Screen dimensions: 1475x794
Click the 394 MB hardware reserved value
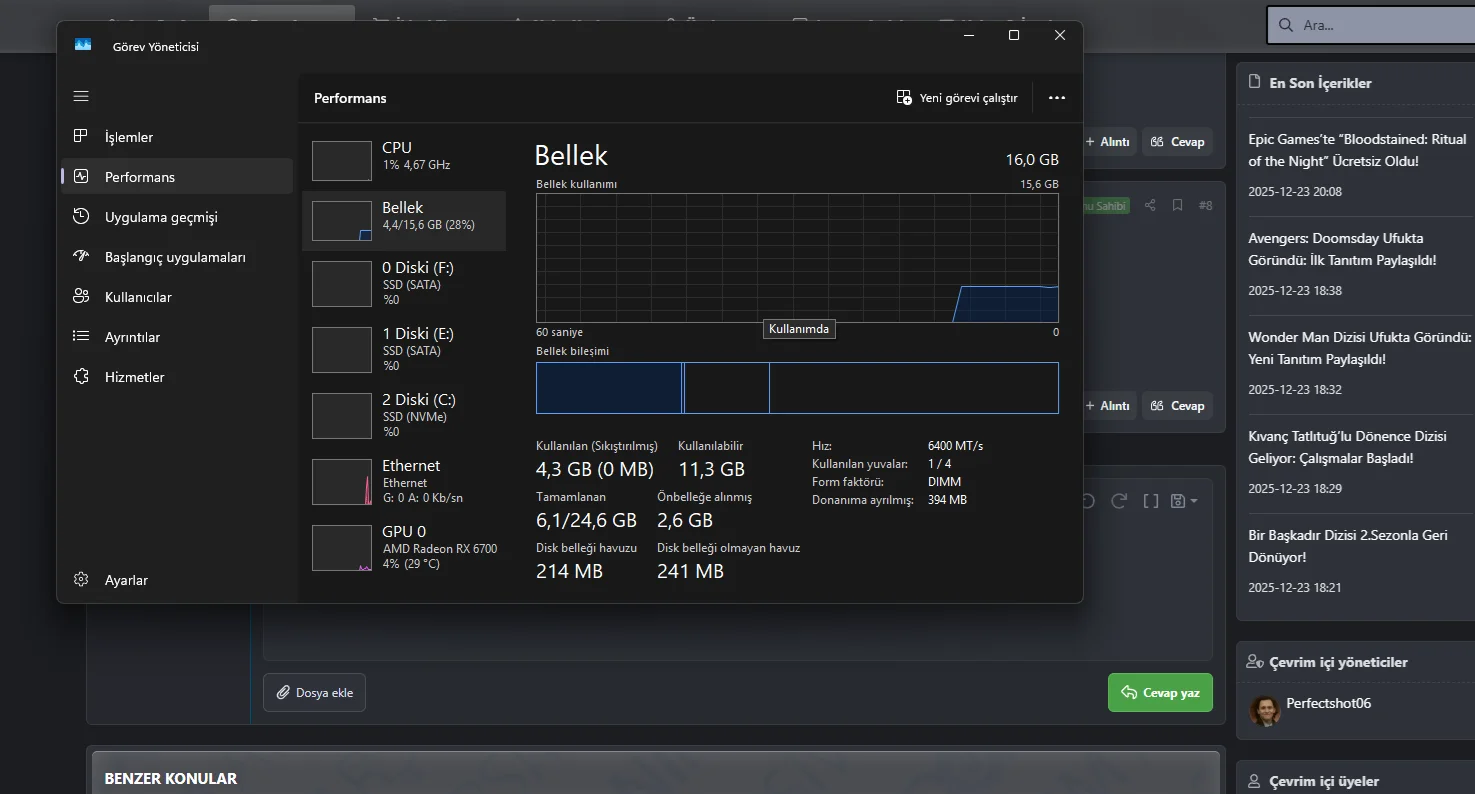point(947,500)
